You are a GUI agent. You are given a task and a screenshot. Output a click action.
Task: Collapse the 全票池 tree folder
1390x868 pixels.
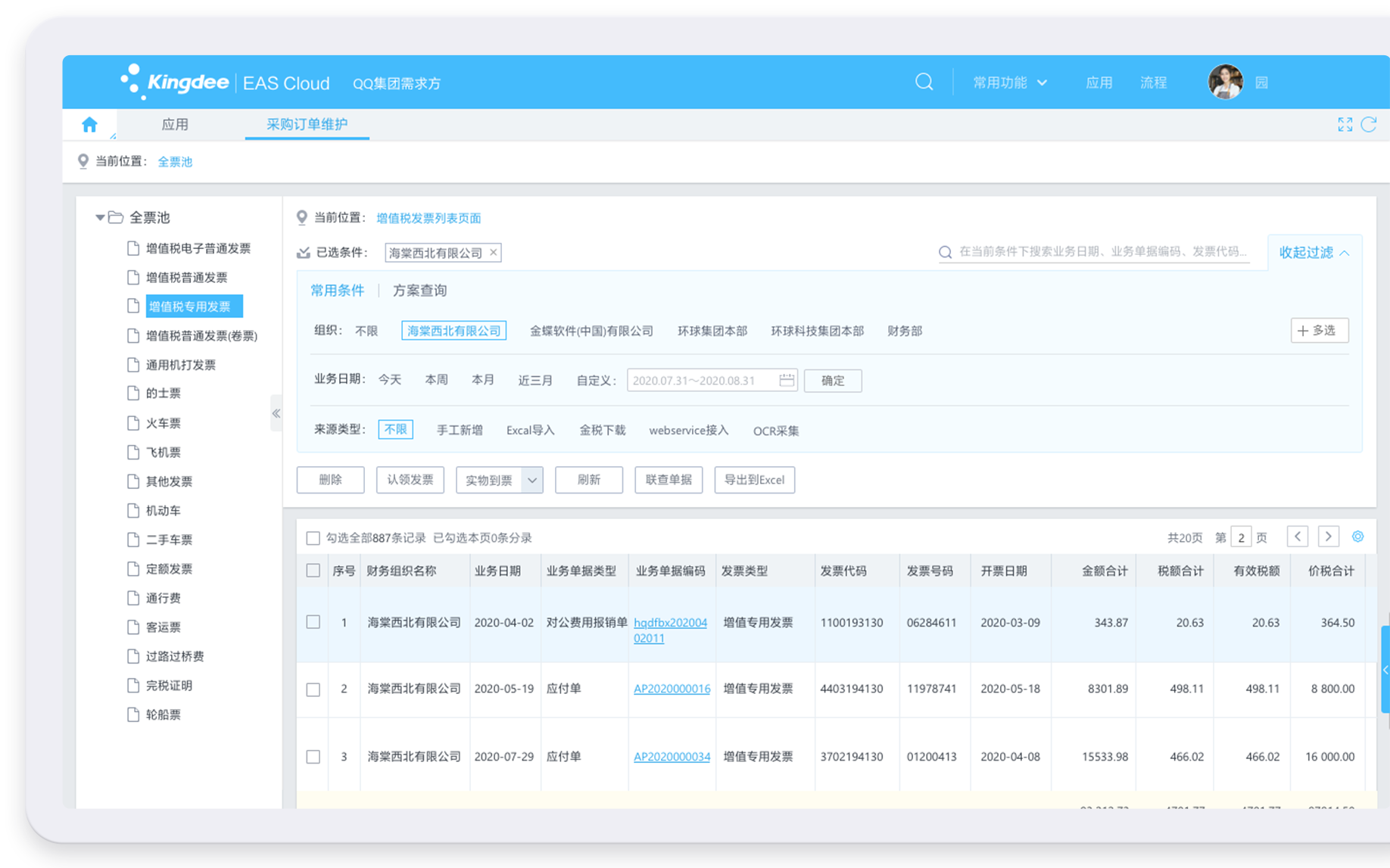click(x=100, y=218)
